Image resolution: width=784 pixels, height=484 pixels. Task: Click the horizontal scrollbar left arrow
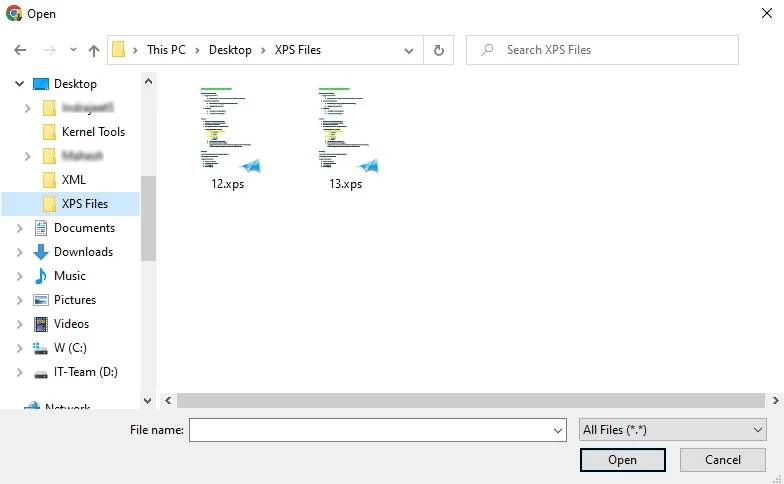pyautogui.click(x=168, y=400)
